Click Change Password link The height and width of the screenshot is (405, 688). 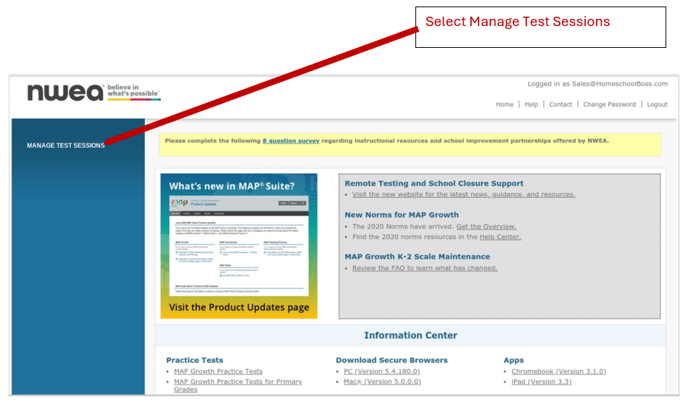pyautogui.click(x=609, y=104)
